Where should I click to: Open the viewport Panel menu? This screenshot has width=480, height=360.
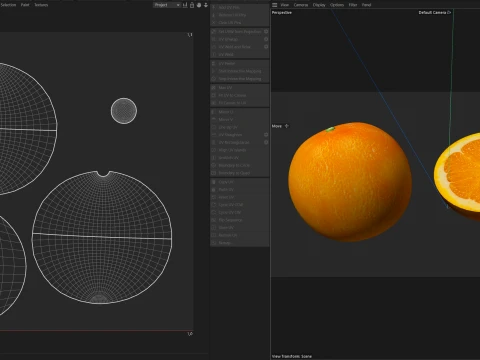point(367,5)
